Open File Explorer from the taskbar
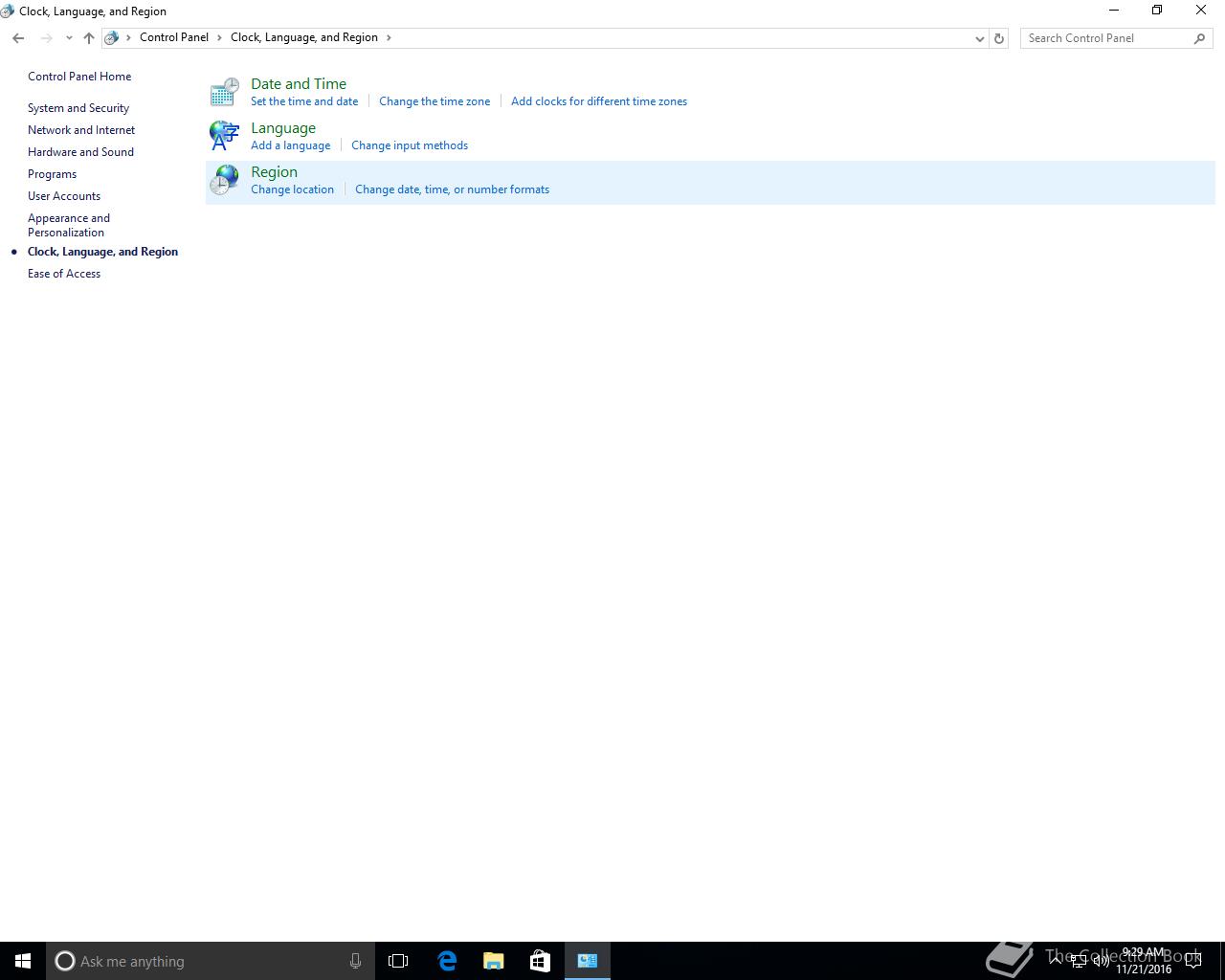Screen dimensions: 1225x980 pyautogui.click(x=494, y=961)
